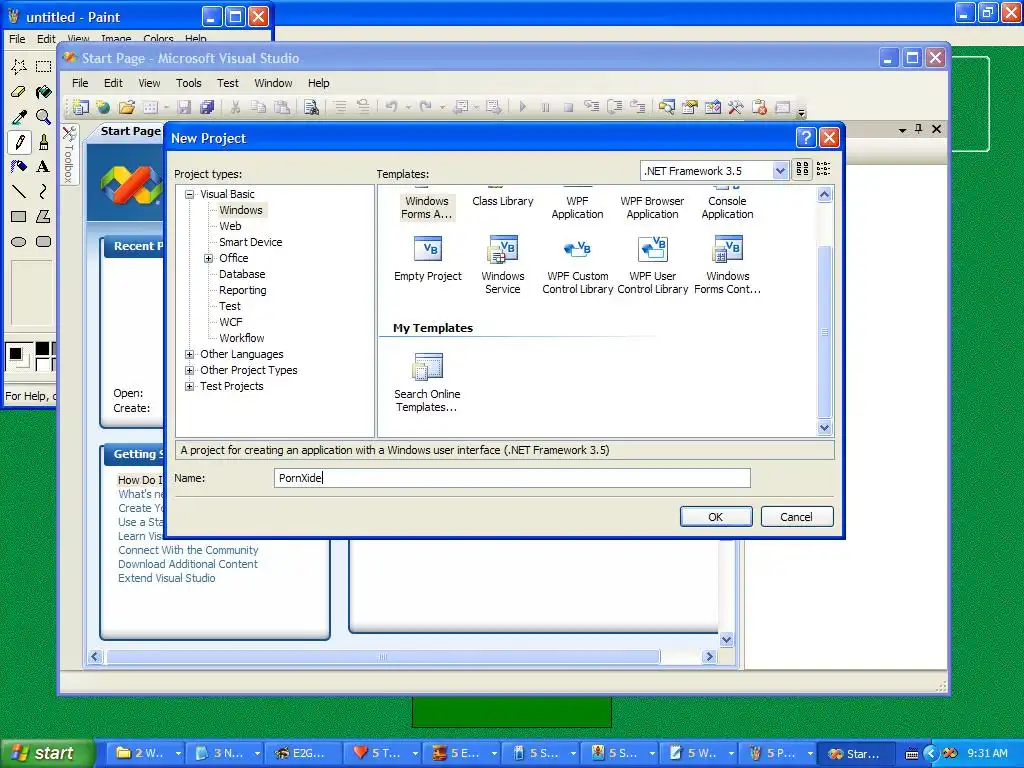Choose the Windows Service template

coord(503,265)
